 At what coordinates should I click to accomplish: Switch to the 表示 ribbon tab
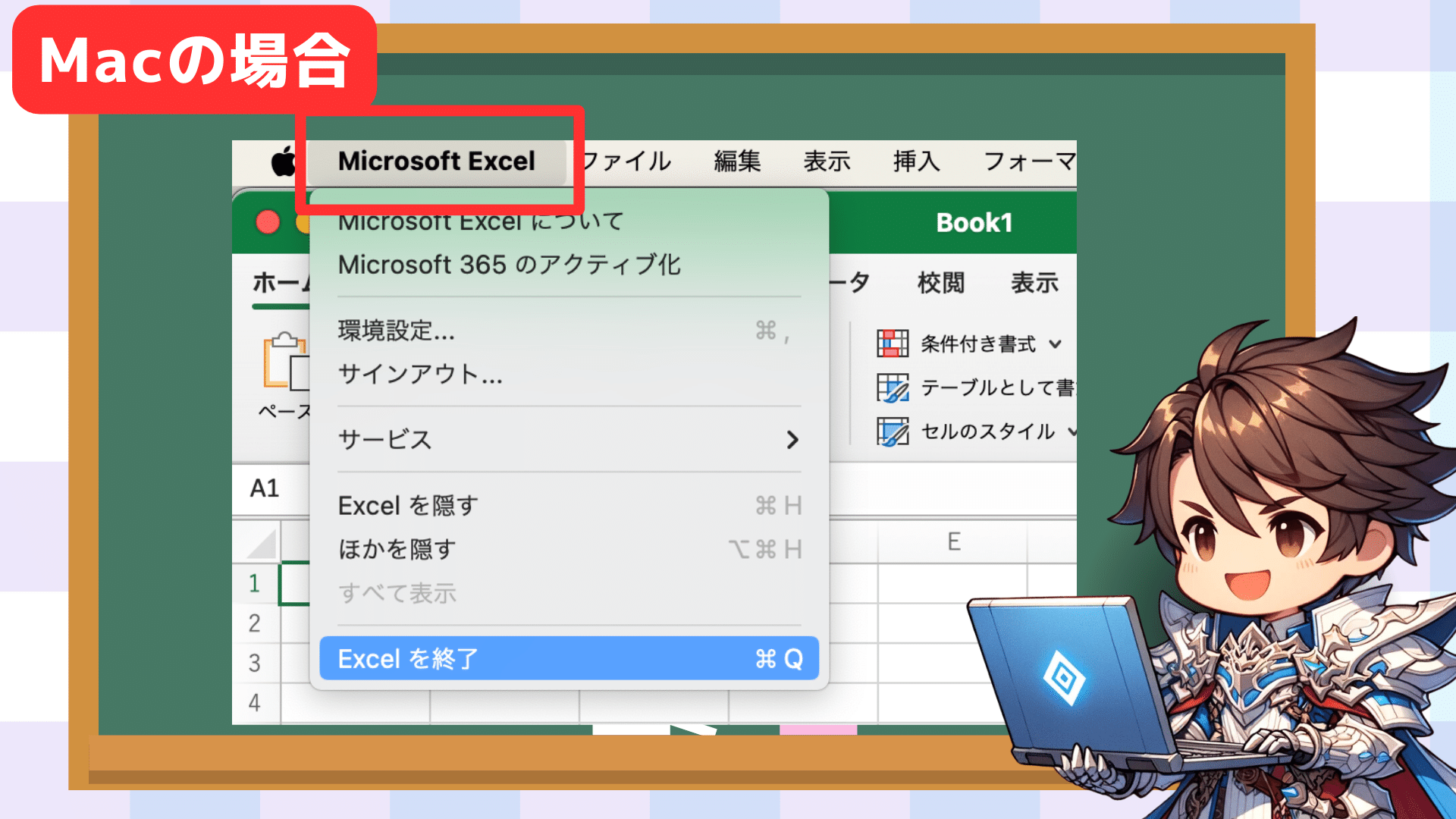point(1034,283)
